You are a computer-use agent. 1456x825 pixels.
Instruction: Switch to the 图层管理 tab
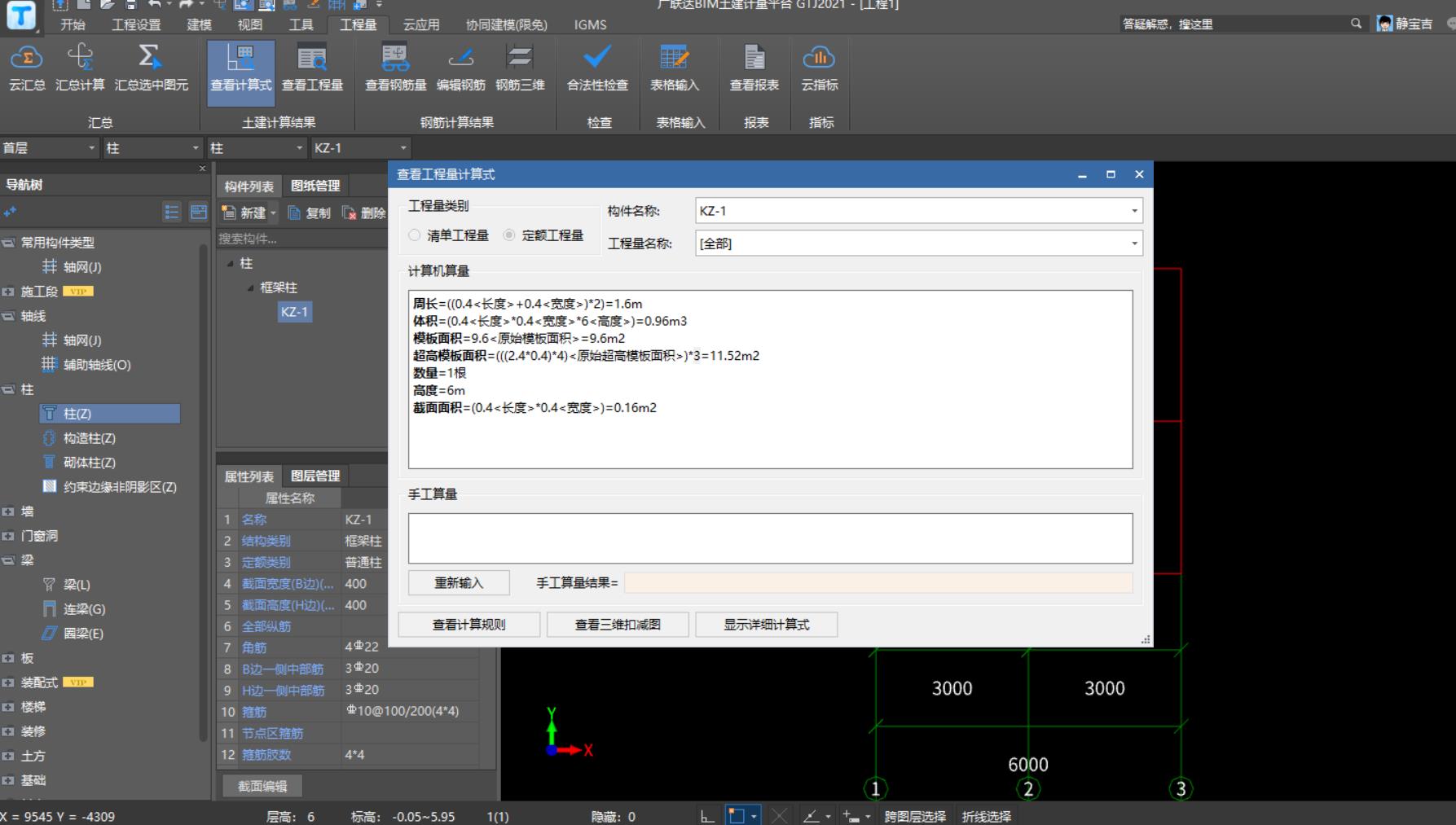coord(315,476)
